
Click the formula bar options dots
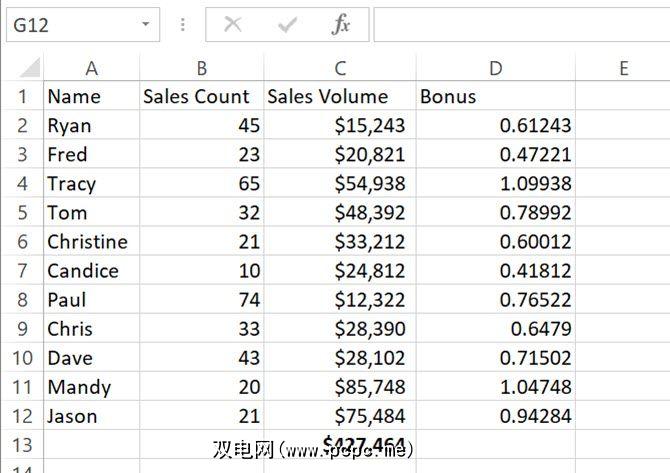tap(182, 25)
